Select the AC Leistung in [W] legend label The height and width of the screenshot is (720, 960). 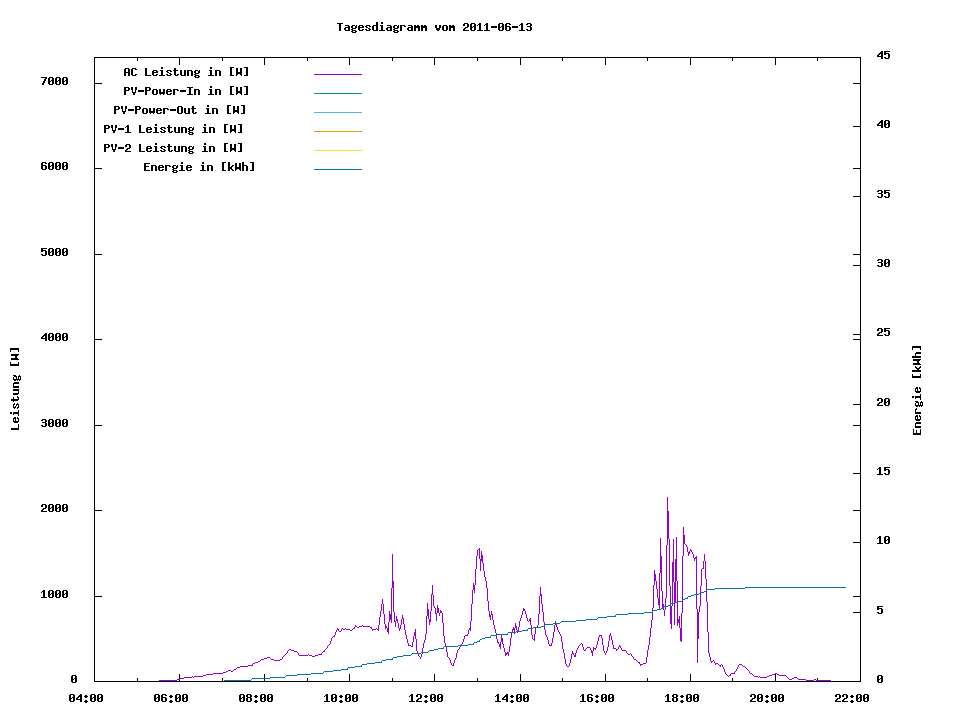pyautogui.click(x=186, y=72)
